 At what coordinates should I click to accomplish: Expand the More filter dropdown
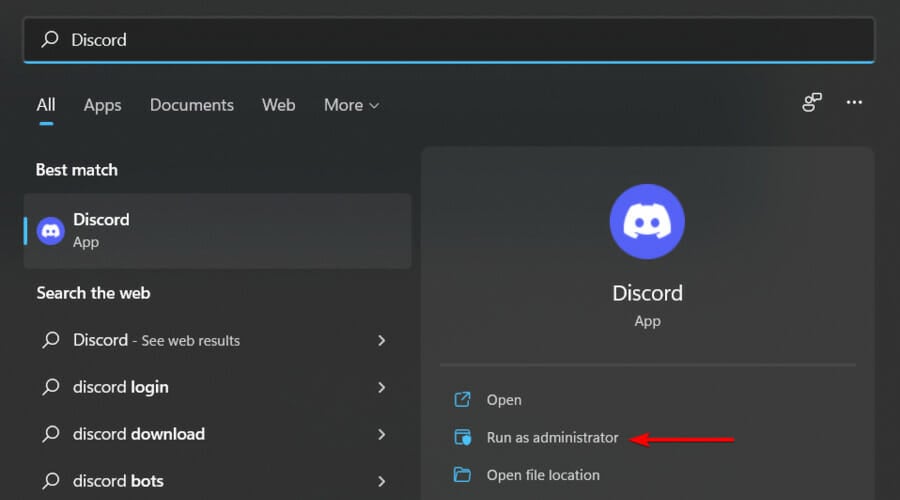click(x=351, y=105)
